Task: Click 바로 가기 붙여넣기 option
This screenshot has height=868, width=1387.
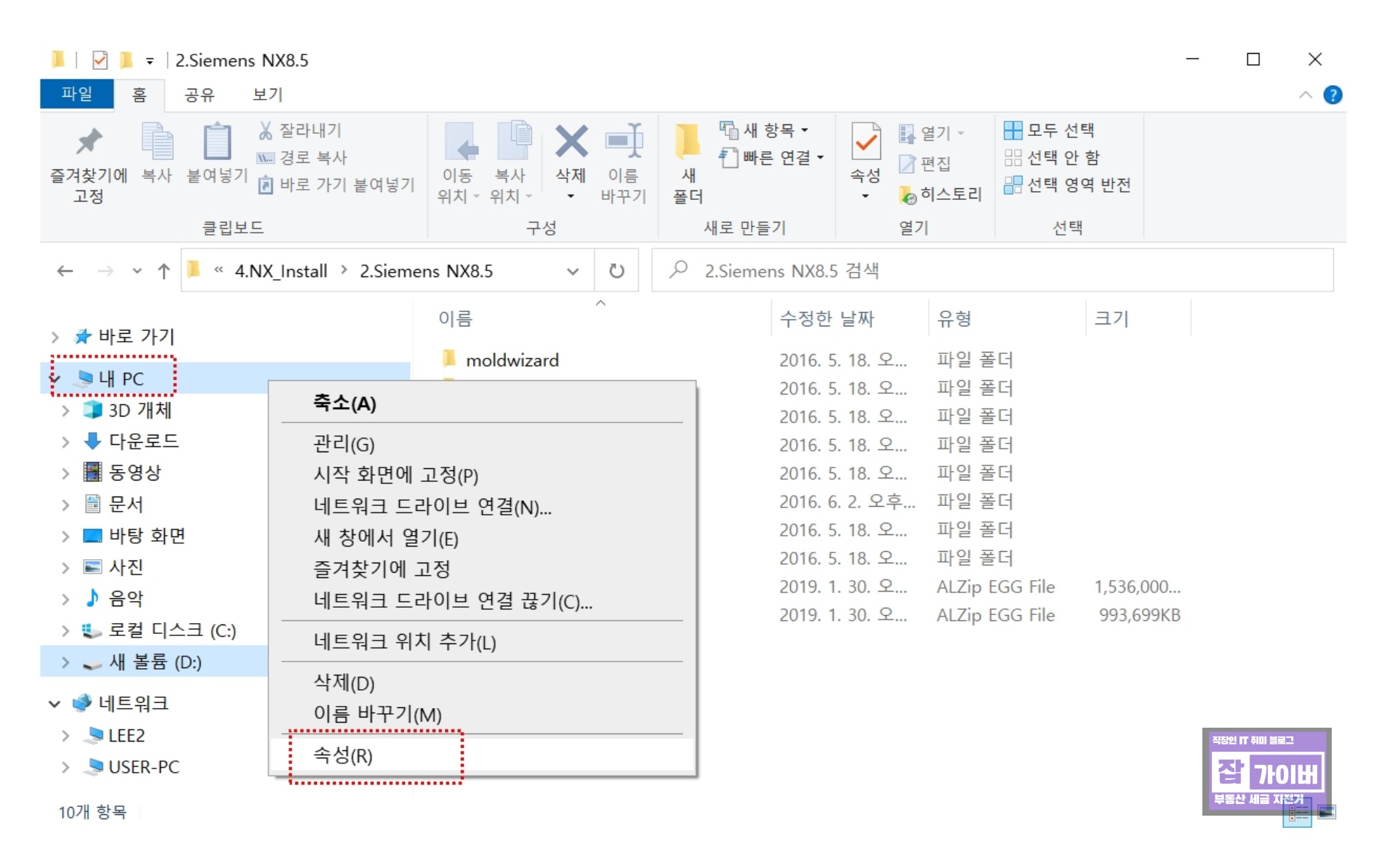Action: [336, 185]
